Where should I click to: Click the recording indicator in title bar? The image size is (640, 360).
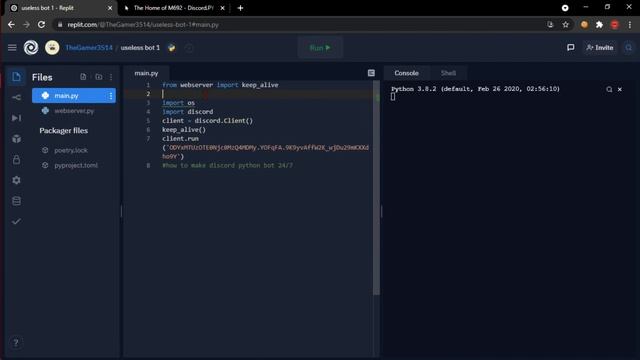(565, 8)
